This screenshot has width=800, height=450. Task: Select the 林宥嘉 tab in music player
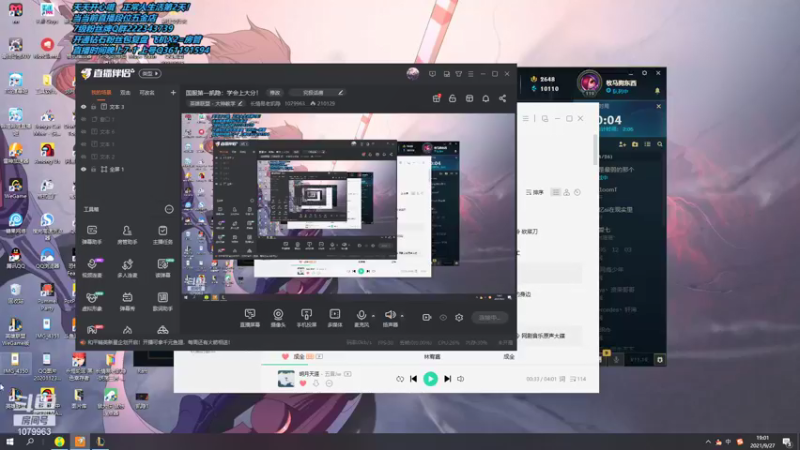click(x=432, y=357)
